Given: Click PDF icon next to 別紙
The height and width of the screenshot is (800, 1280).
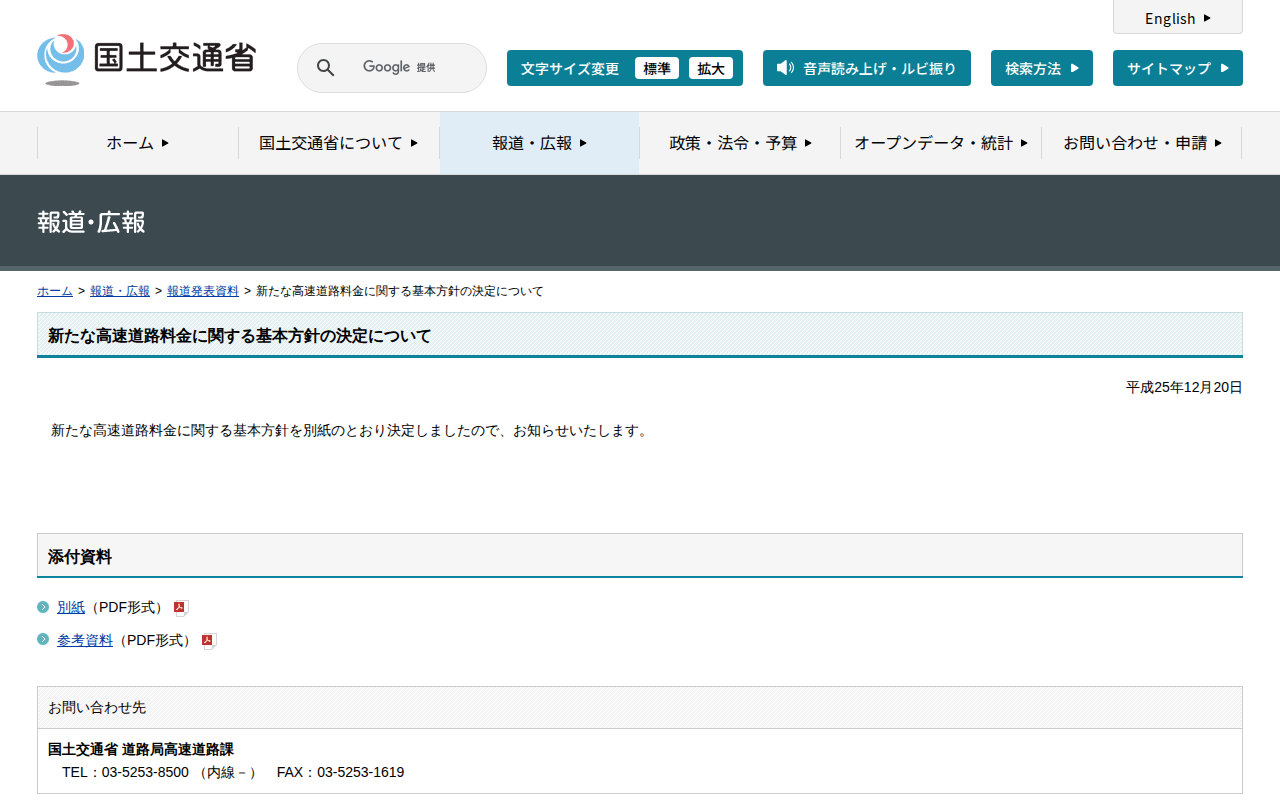Looking at the screenshot, I should [180, 608].
